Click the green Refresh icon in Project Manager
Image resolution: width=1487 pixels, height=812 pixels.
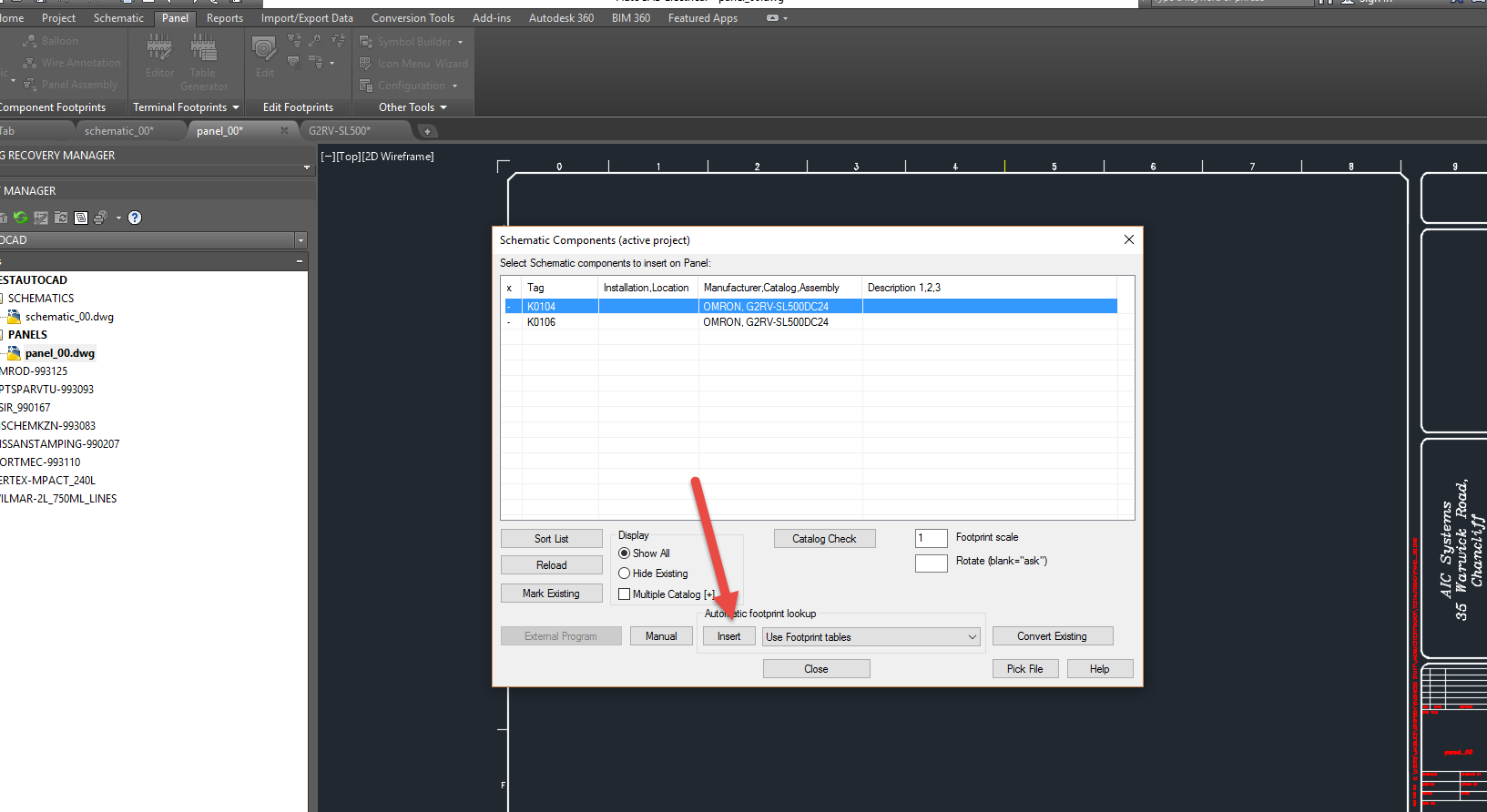pos(20,218)
